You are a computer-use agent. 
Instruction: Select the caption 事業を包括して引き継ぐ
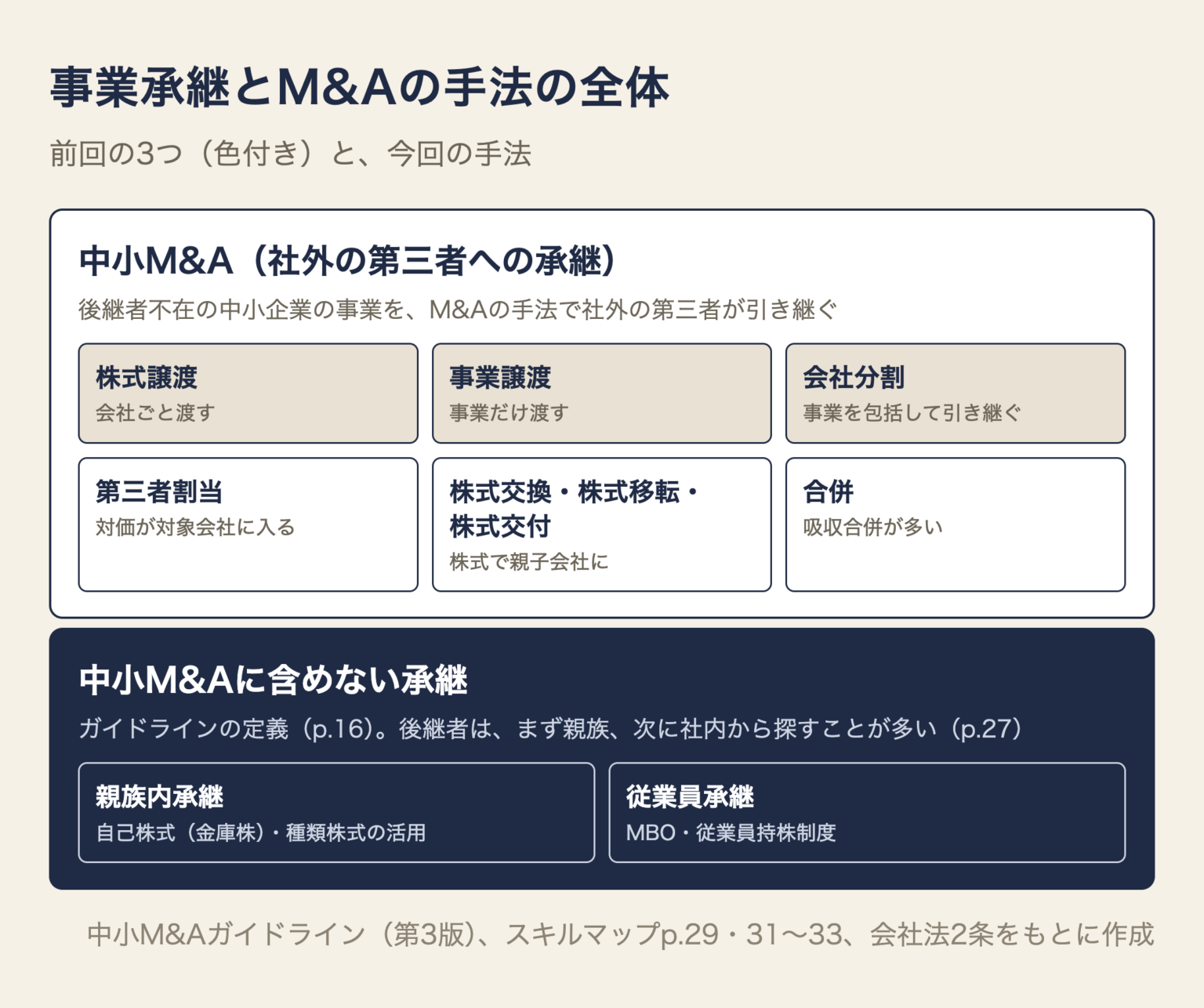(912, 412)
